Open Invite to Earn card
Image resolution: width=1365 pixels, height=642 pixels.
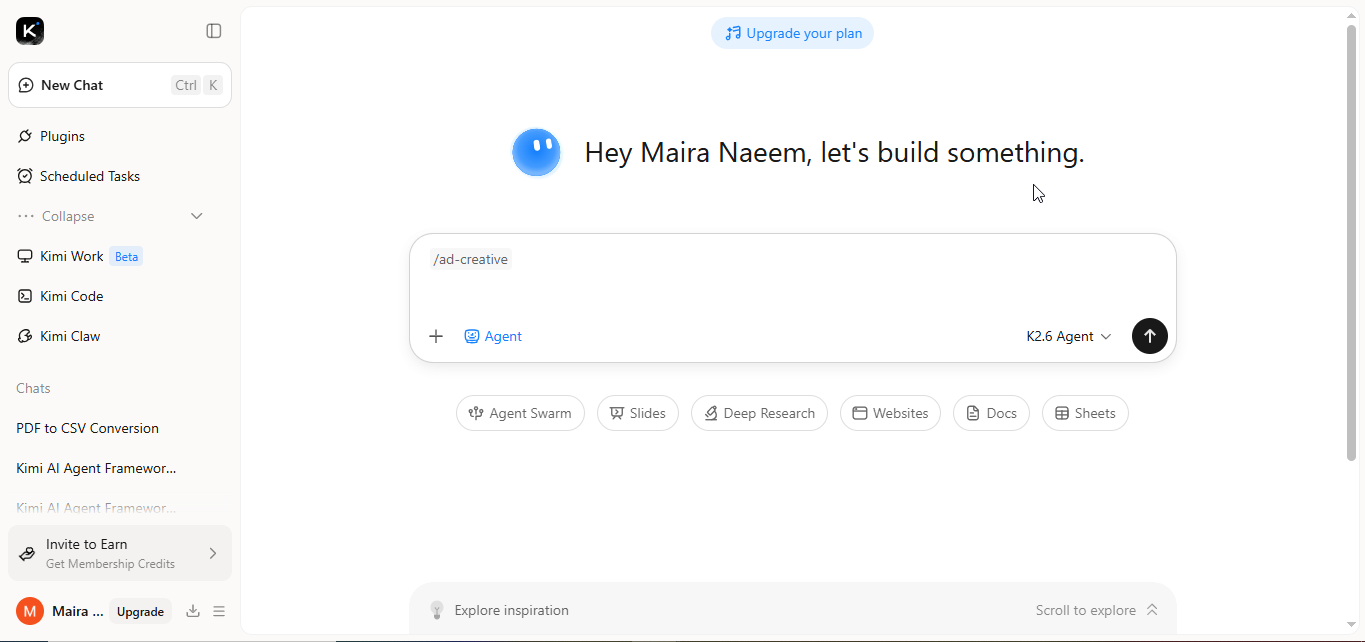click(x=120, y=553)
